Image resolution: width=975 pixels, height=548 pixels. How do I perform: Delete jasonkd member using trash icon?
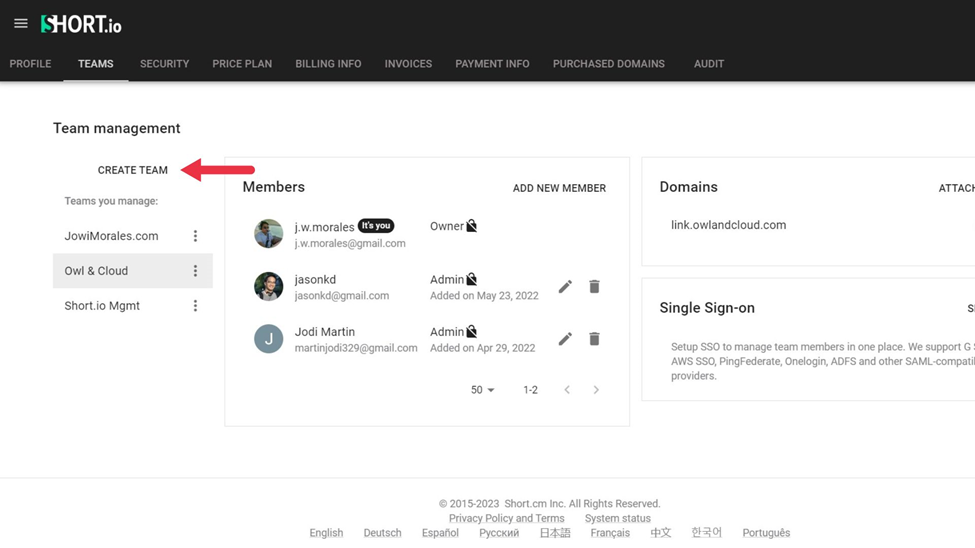[x=594, y=287]
